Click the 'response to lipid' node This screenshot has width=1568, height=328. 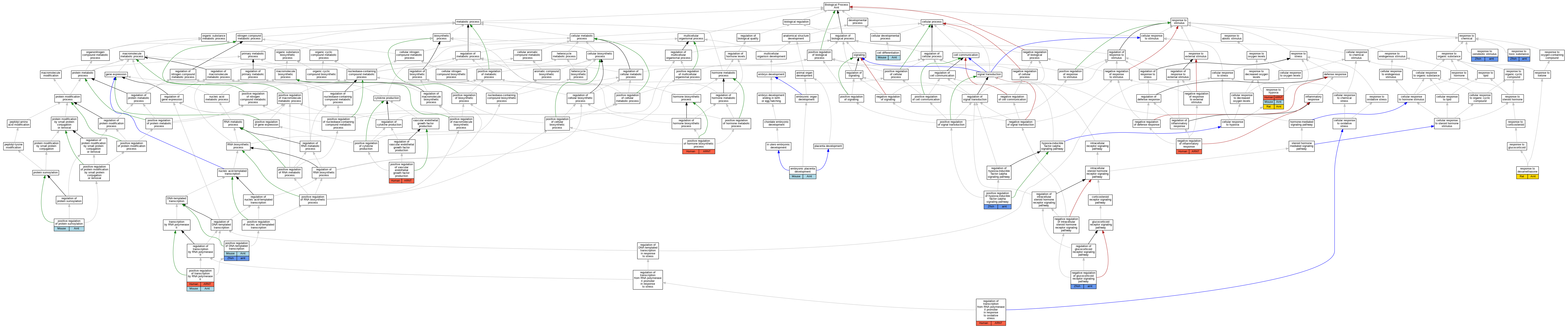pos(1486,74)
